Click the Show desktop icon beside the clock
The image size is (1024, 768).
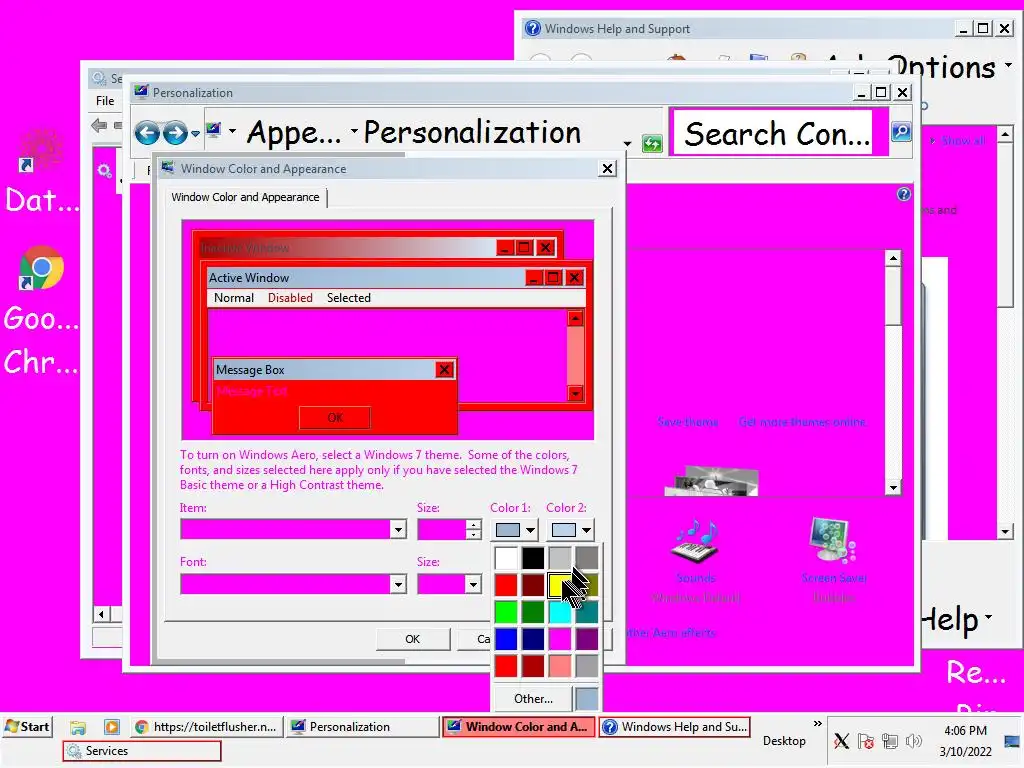pos(1012,741)
